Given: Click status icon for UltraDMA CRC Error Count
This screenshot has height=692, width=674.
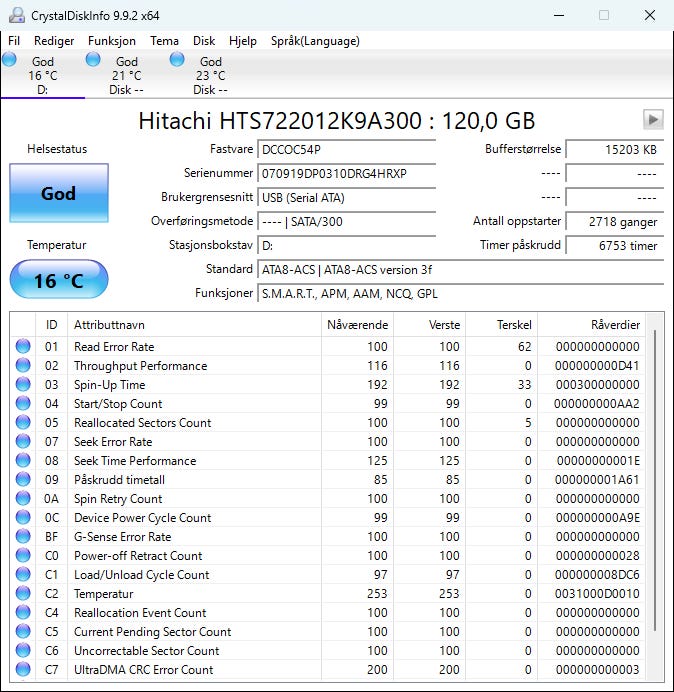Looking at the screenshot, I should pos(23,669).
